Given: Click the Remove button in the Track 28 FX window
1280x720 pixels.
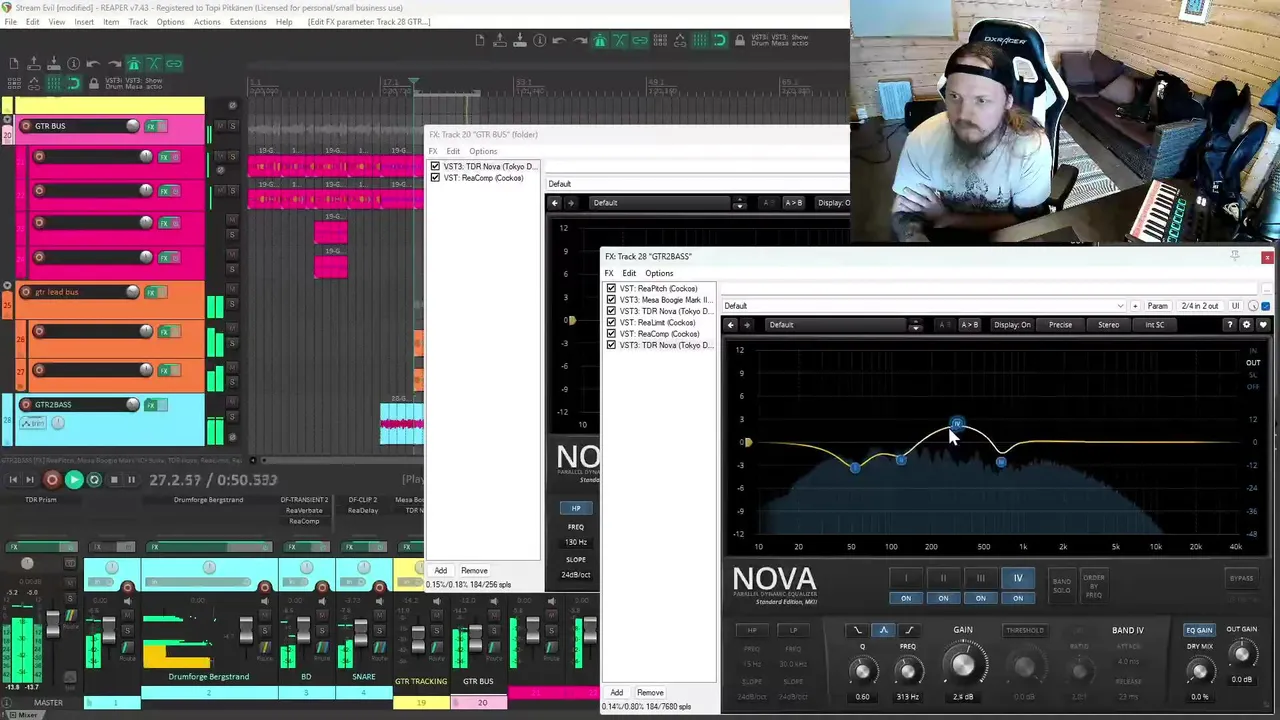Looking at the screenshot, I should pyautogui.click(x=650, y=693).
